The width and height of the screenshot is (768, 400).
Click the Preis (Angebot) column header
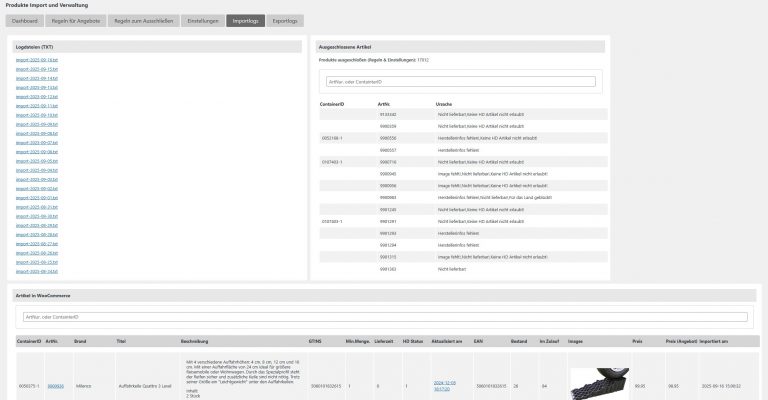680,341
